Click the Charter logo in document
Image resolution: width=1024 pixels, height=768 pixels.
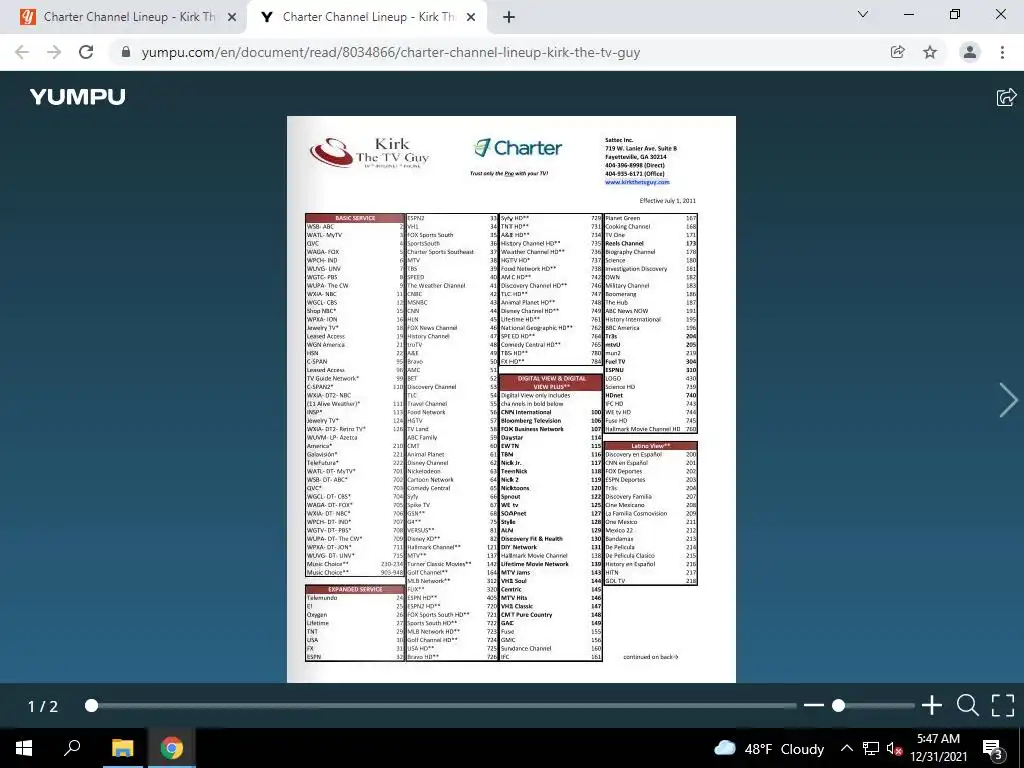point(517,148)
